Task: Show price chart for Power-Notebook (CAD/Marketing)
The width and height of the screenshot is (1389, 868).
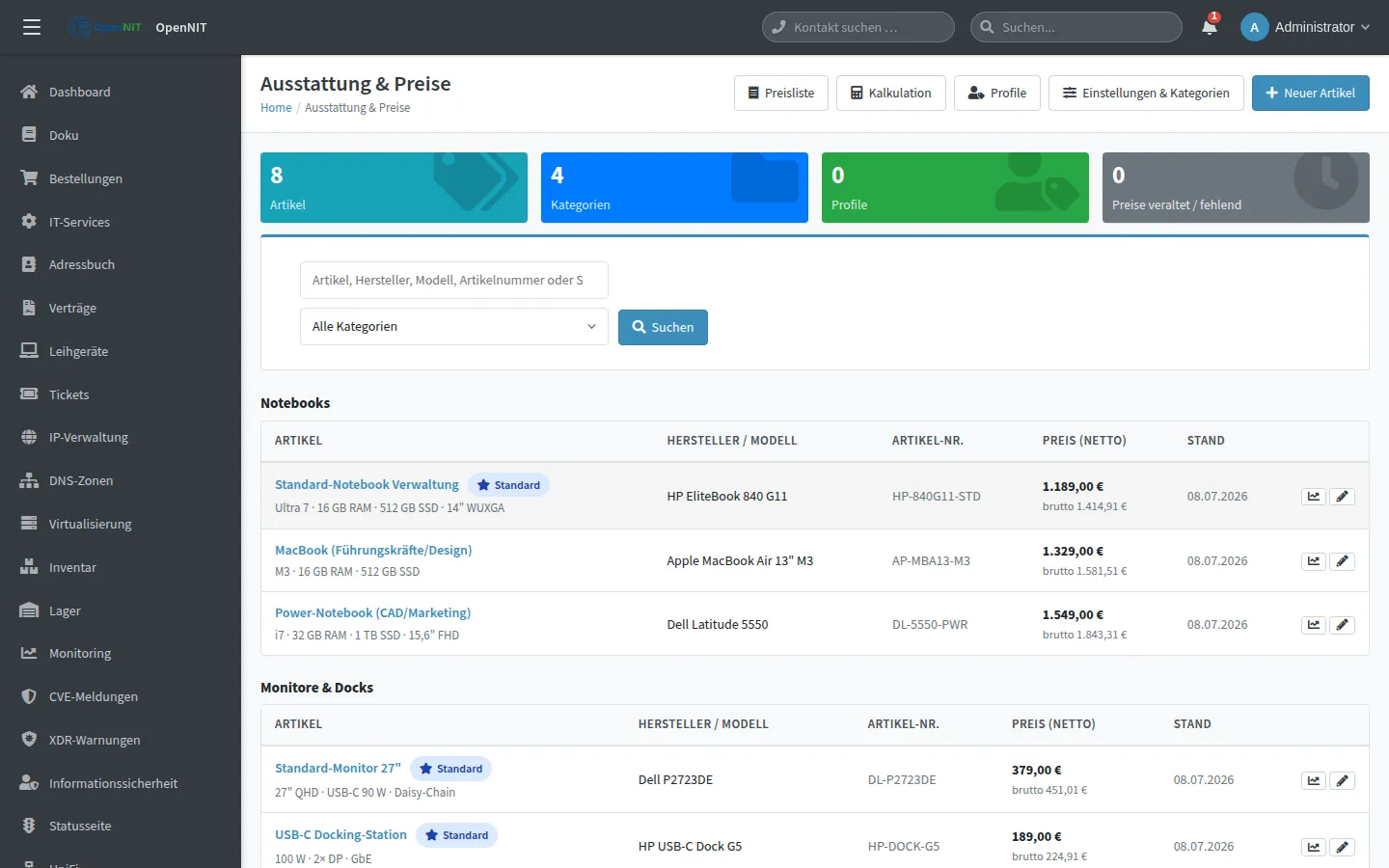Action: (x=1314, y=625)
